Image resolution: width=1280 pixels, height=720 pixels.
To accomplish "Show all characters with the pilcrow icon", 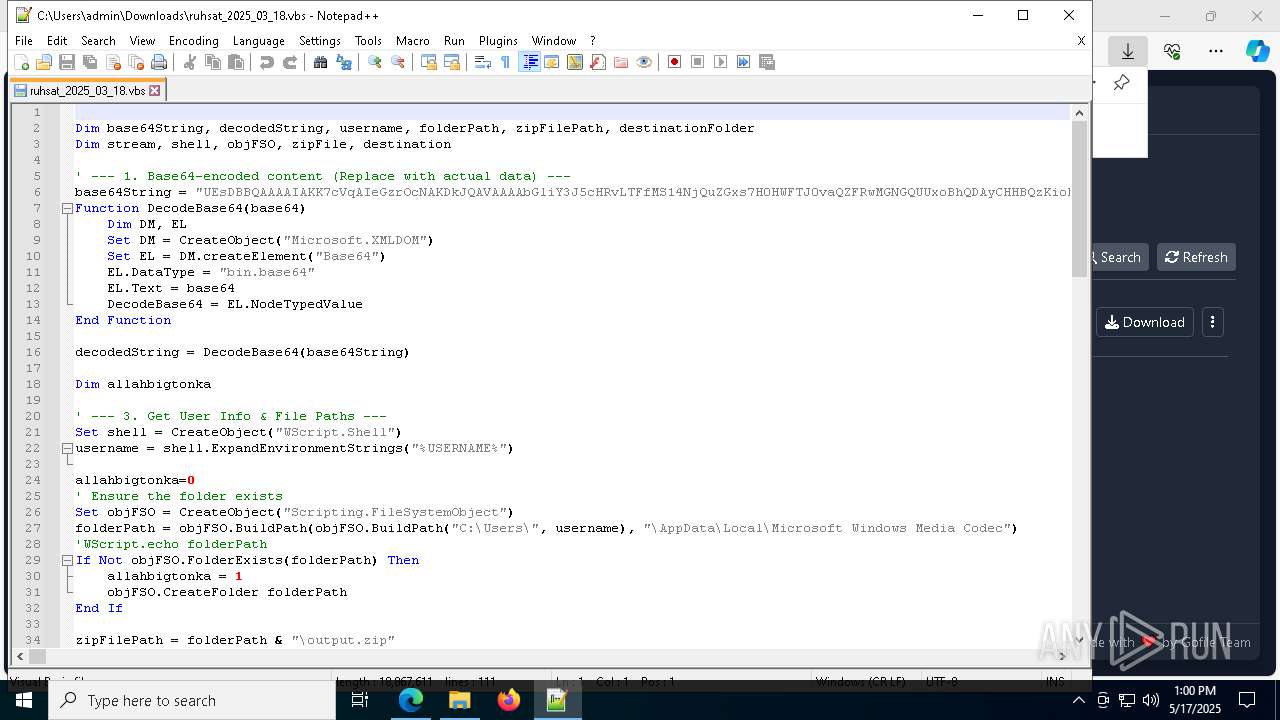I will (506, 62).
